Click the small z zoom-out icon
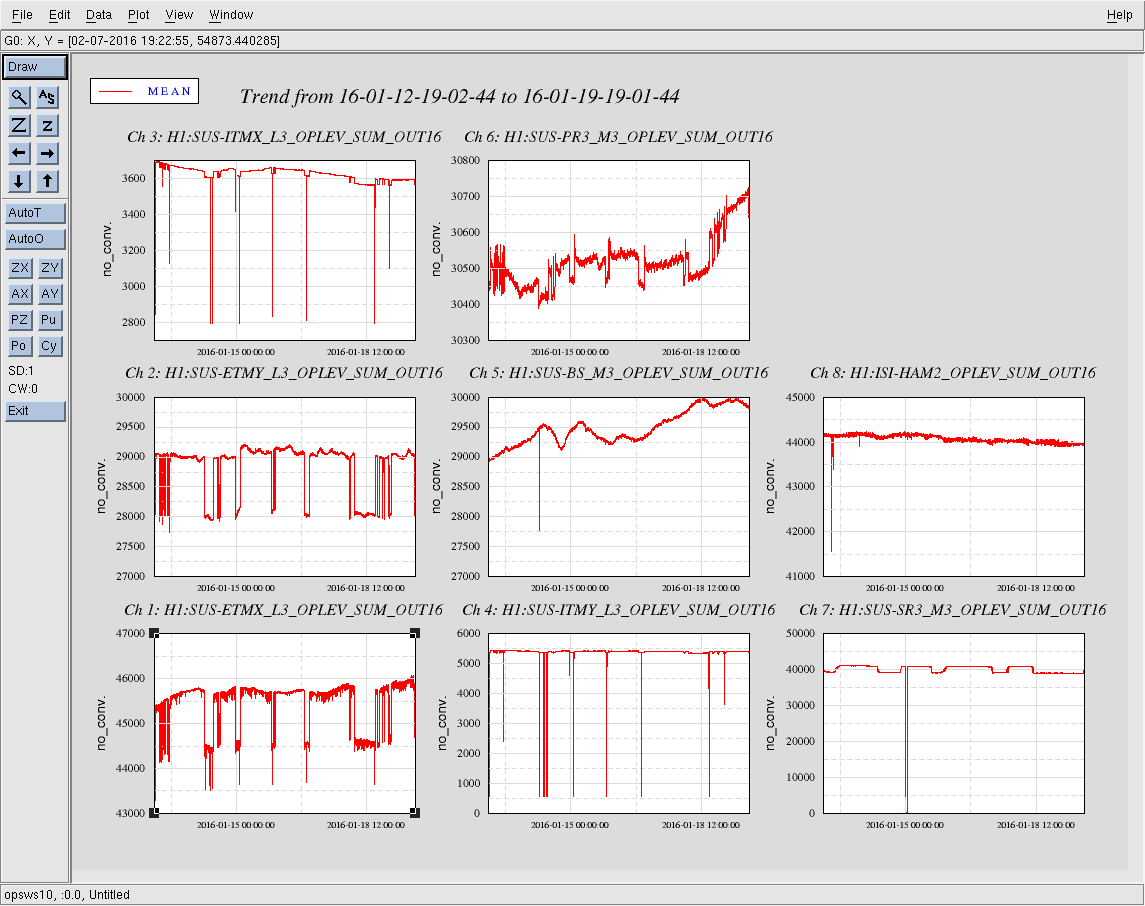The image size is (1145, 906). coord(48,125)
